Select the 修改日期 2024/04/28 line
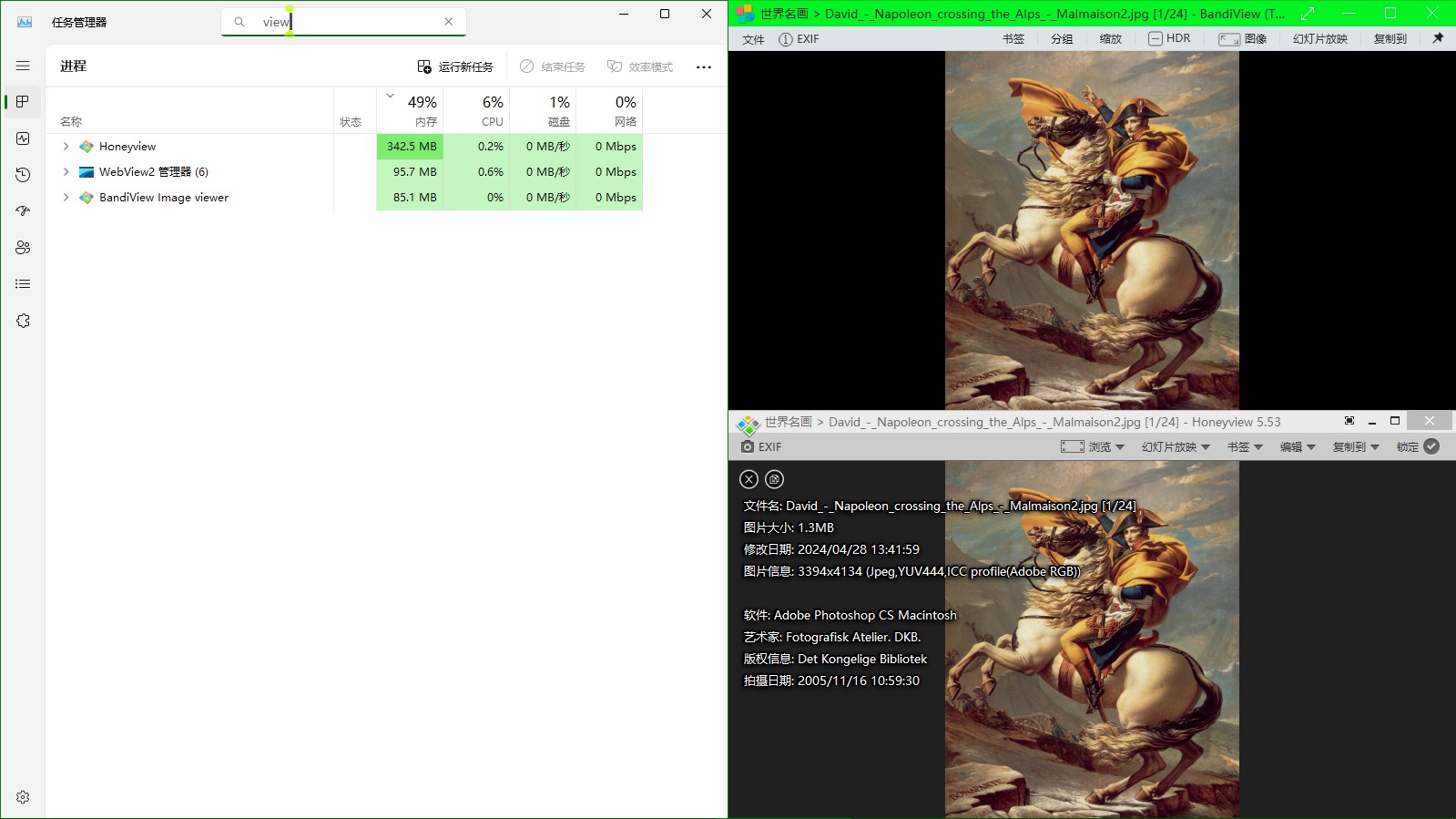The width and height of the screenshot is (1456, 819). pos(831,549)
